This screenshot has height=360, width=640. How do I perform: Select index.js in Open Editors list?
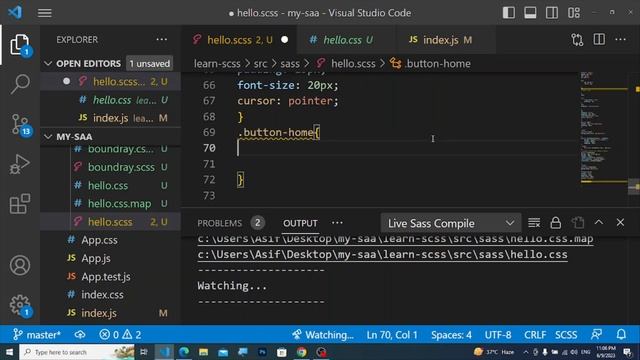[x=111, y=118]
